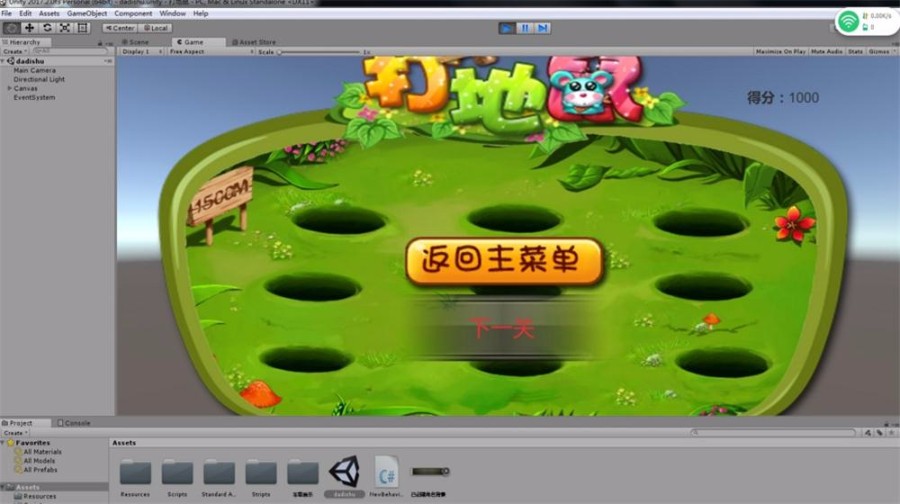
Task: Open the Component menu
Action: point(133,13)
